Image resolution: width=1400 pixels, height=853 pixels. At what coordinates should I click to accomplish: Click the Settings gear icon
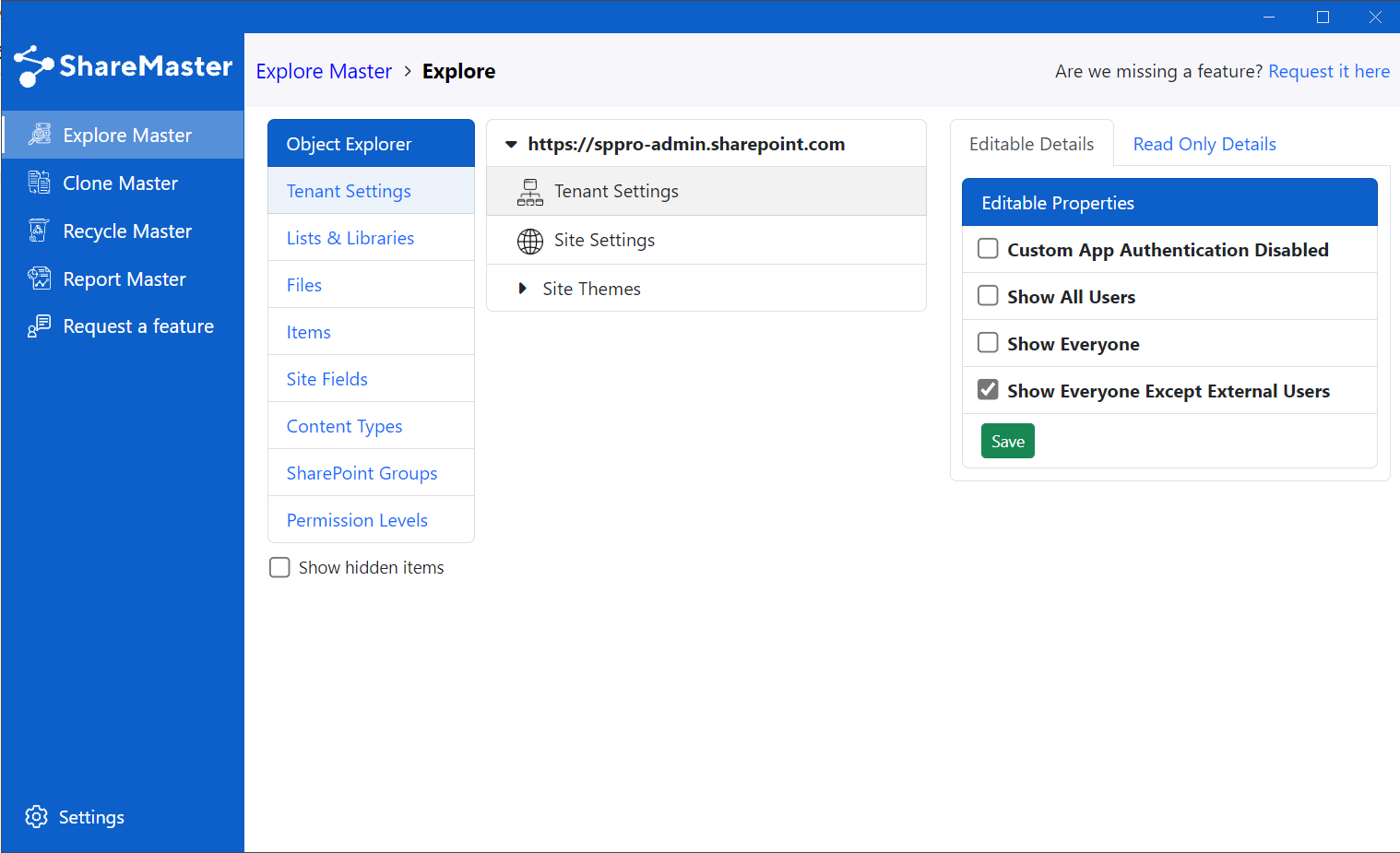pos(37,817)
